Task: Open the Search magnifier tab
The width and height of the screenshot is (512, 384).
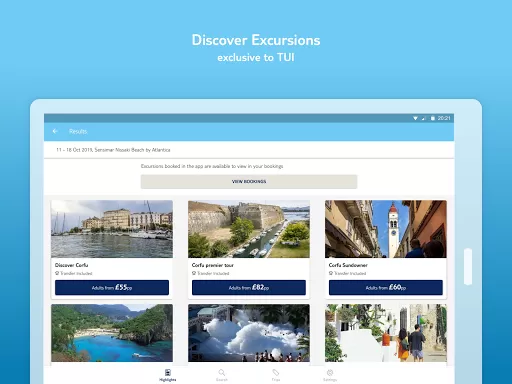Action: coord(222,373)
